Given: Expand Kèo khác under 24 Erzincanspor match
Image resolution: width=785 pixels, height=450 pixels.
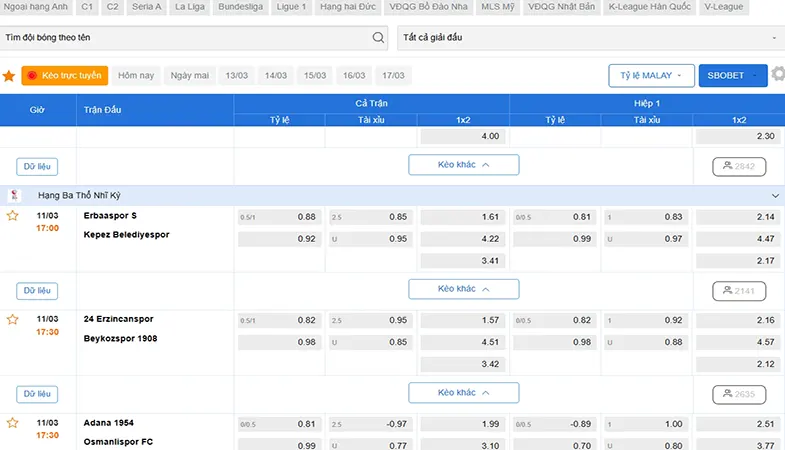Looking at the screenshot, I should [x=464, y=392].
